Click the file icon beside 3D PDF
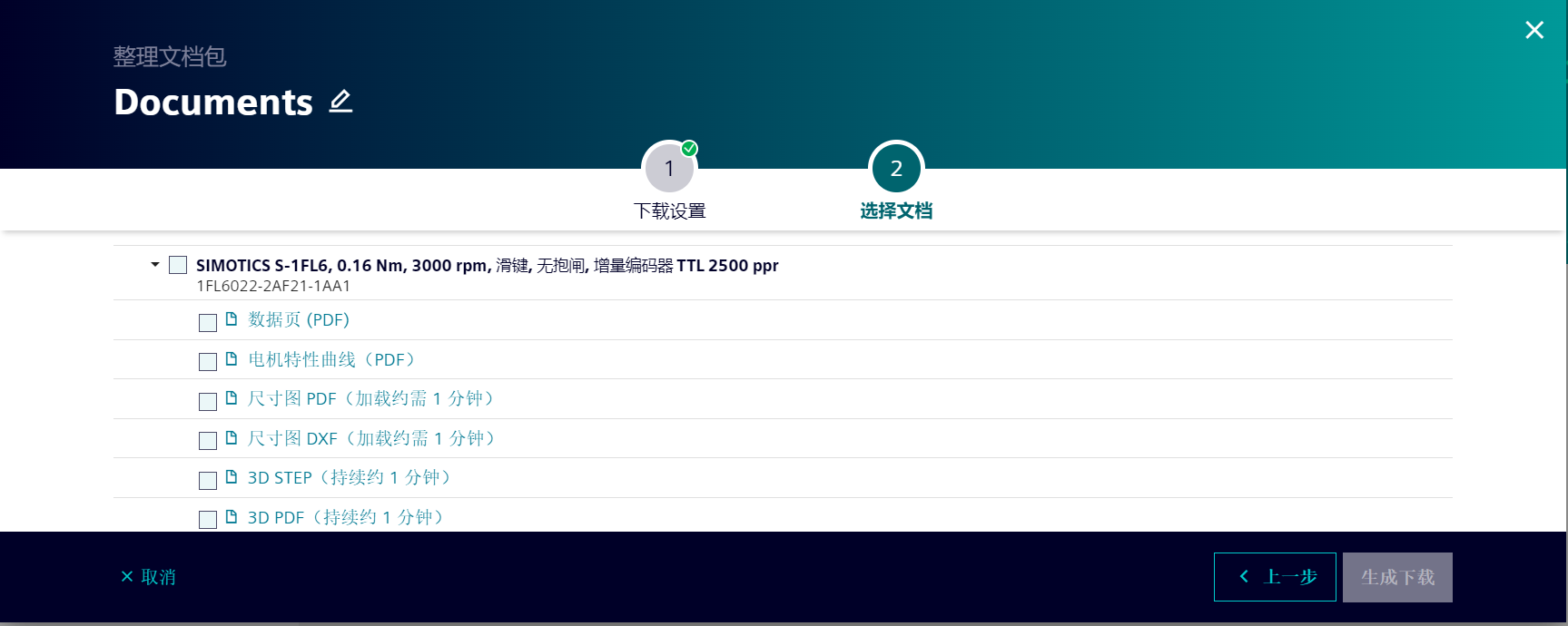 tap(232, 516)
